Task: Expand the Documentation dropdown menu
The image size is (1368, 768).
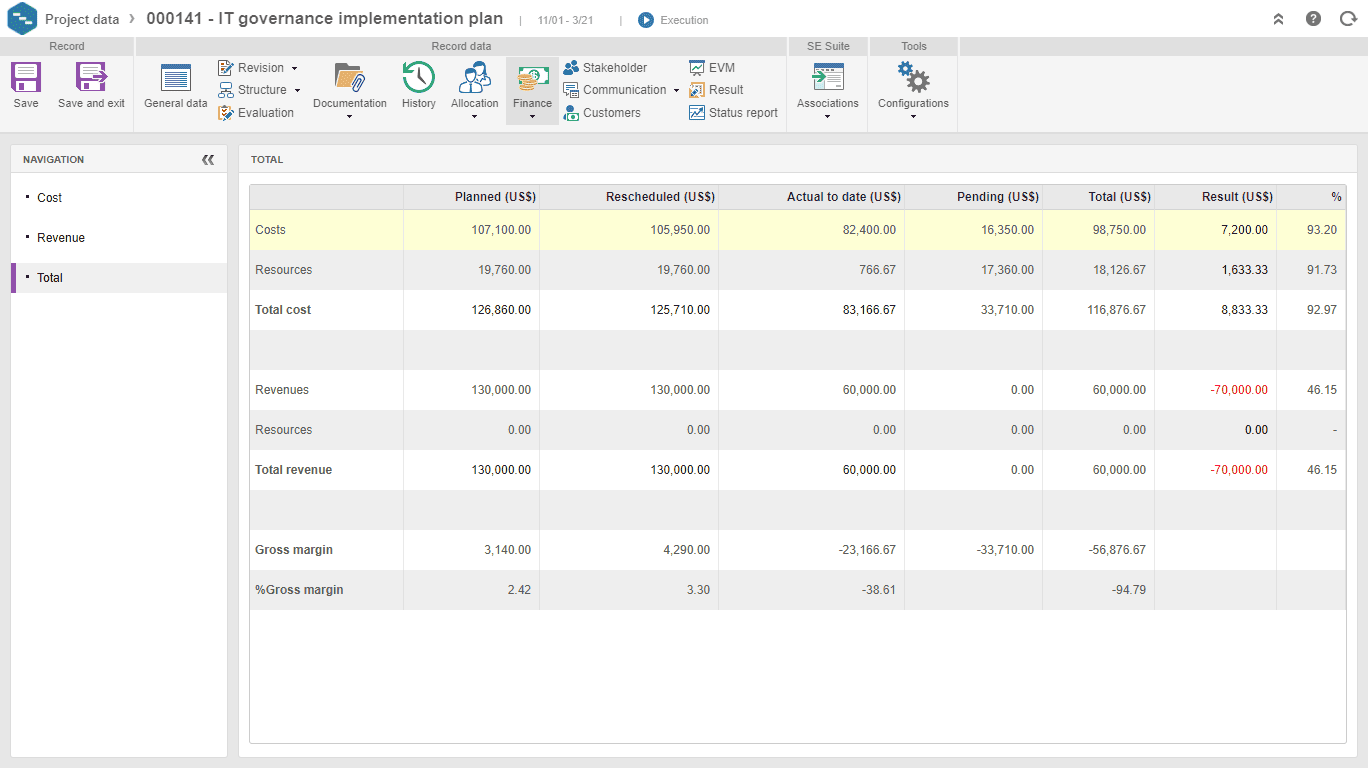Action: [x=349, y=117]
